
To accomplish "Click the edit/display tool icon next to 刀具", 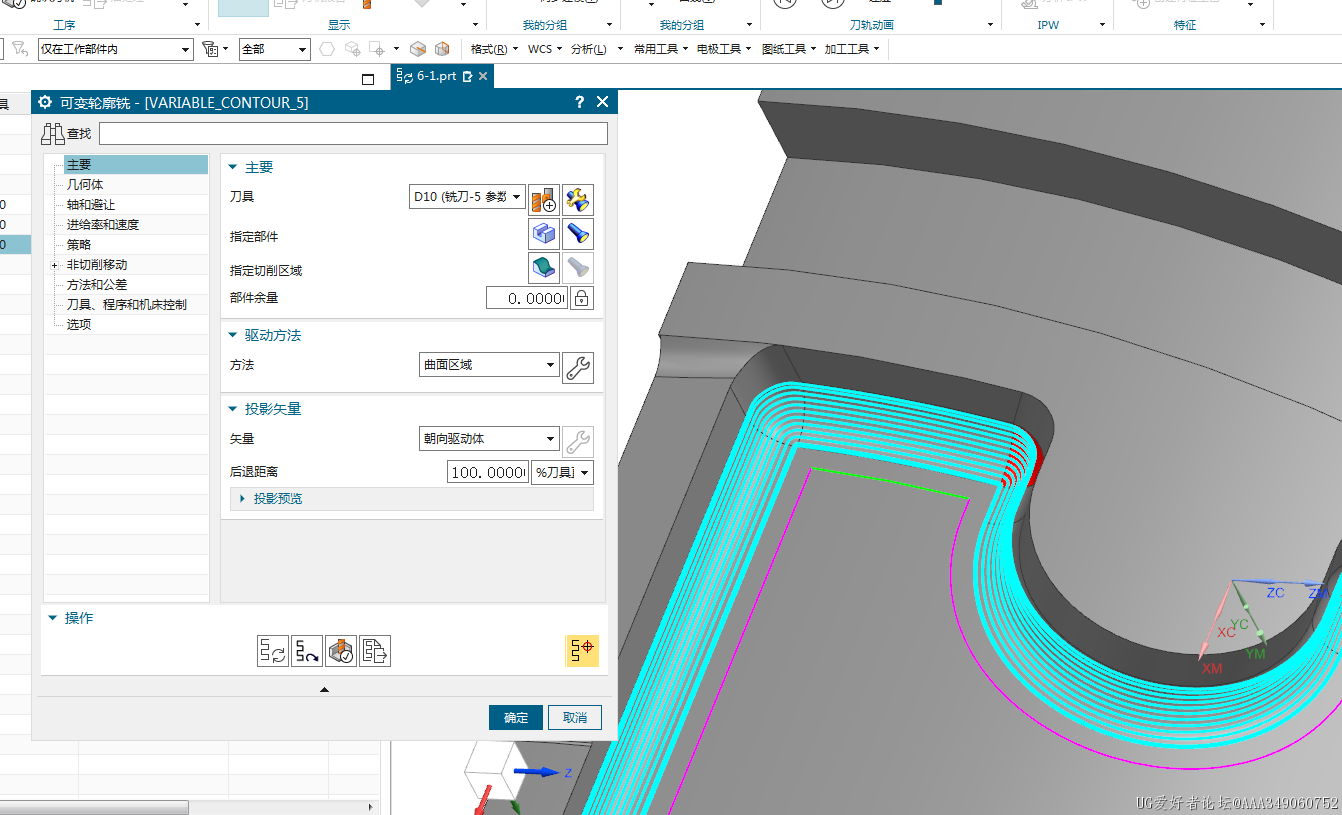I will coord(578,199).
